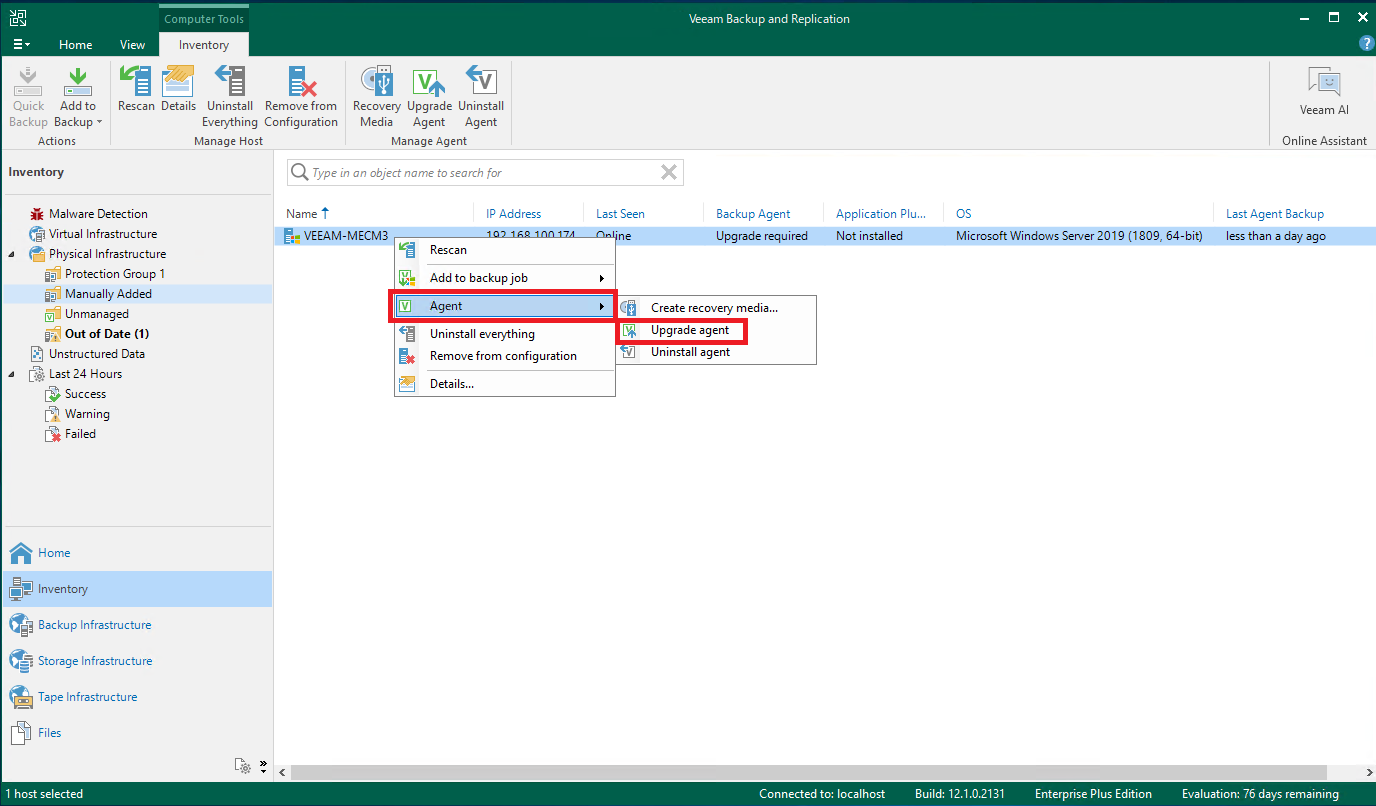1376x806 pixels.
Task: Collapse the Last 24 Hours tree node
Action: pos(12,374)
